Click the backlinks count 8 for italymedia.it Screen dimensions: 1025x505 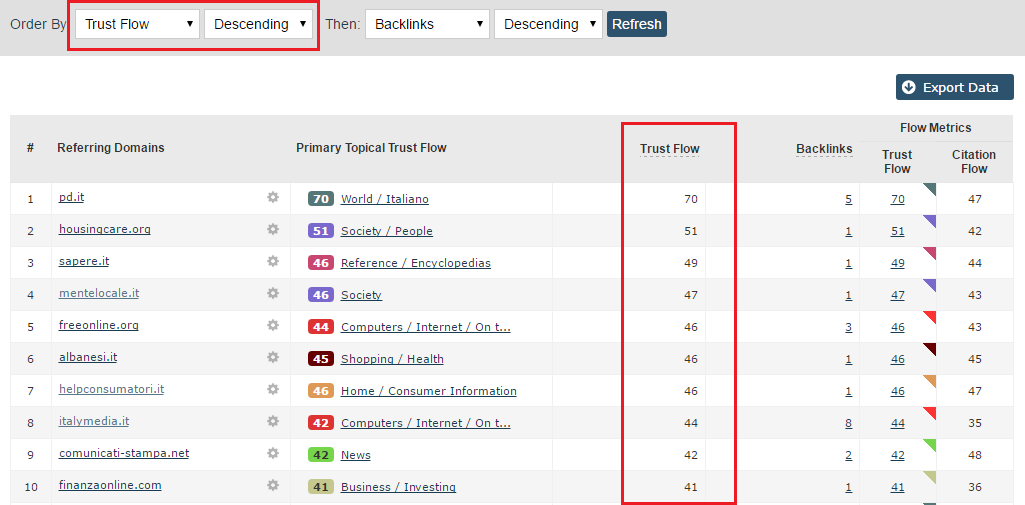click(x=849, y=423)
